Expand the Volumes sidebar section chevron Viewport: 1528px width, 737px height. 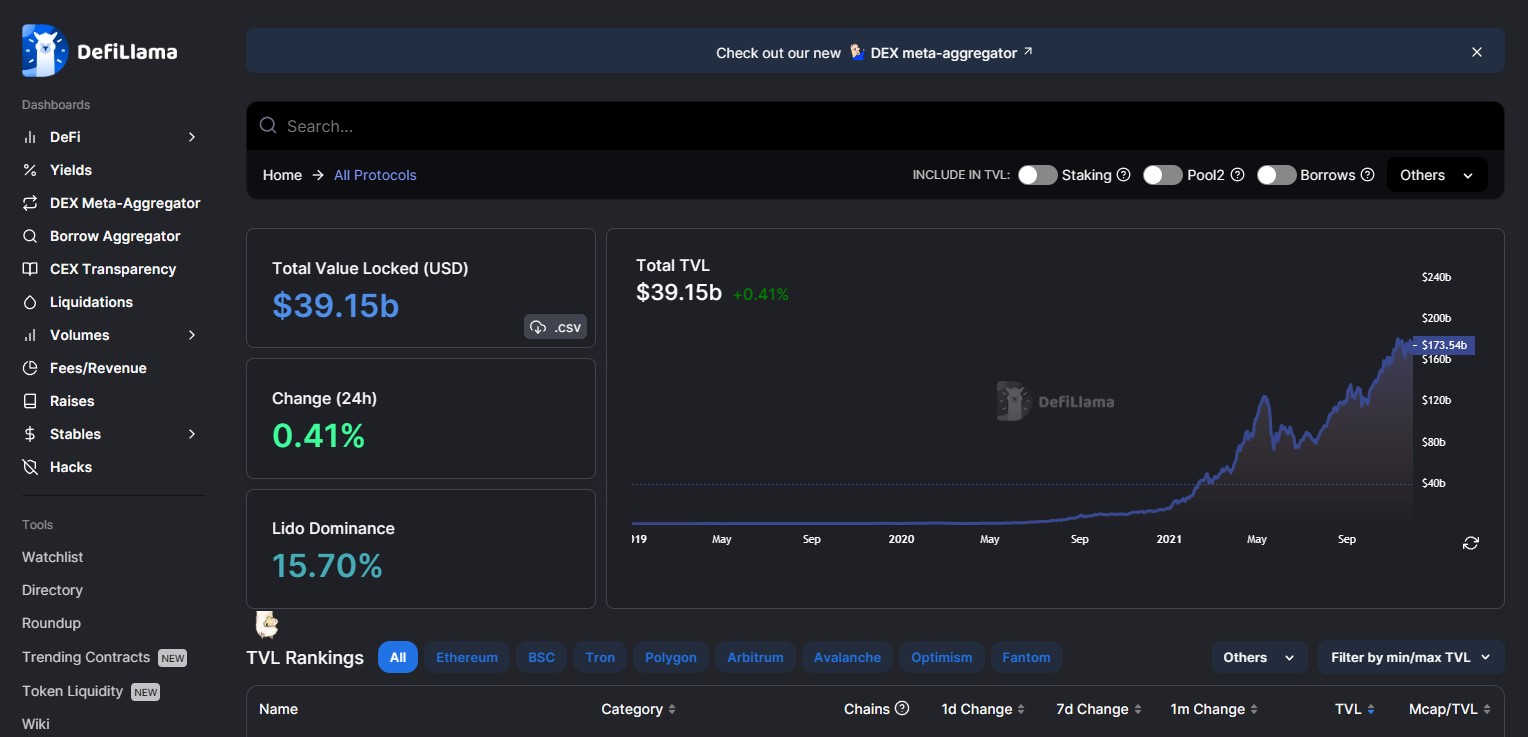(192, 335)
